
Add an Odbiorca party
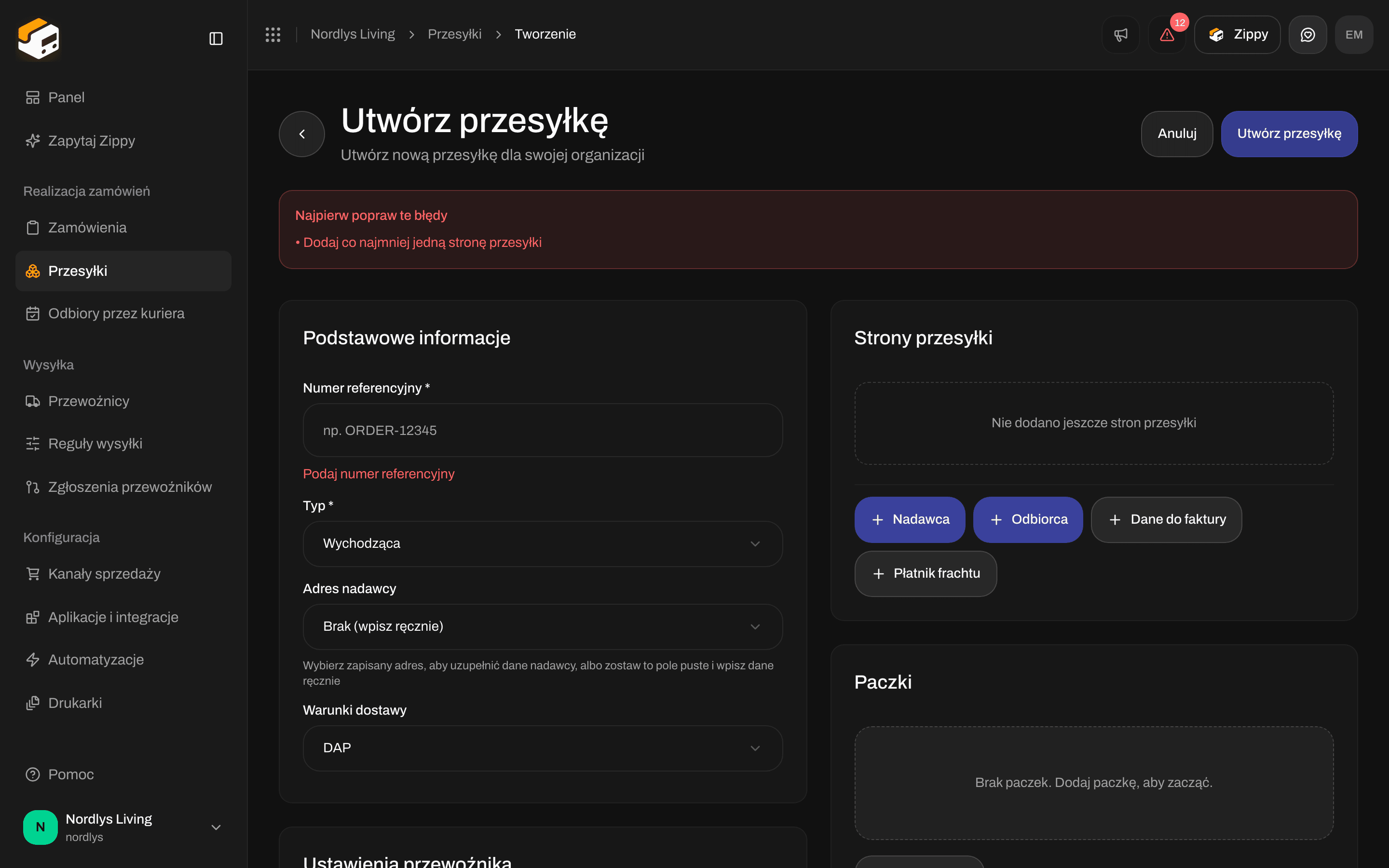[1028, 519]
